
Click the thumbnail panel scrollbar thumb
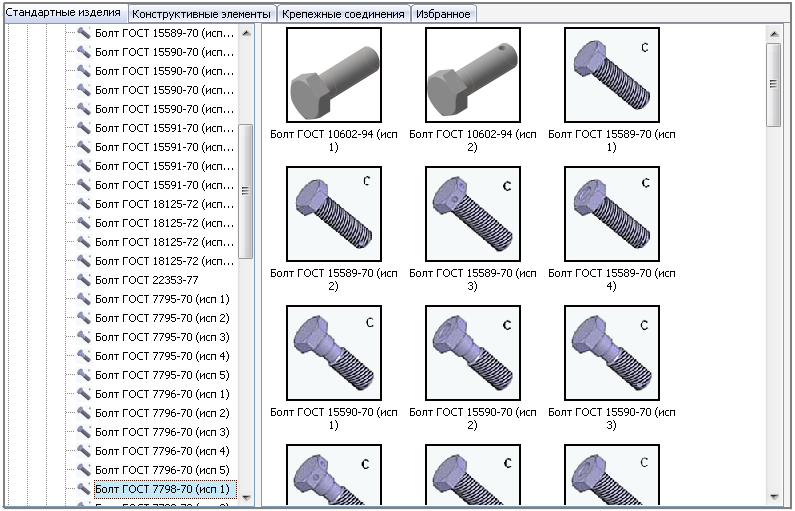(x=774, y=85)
